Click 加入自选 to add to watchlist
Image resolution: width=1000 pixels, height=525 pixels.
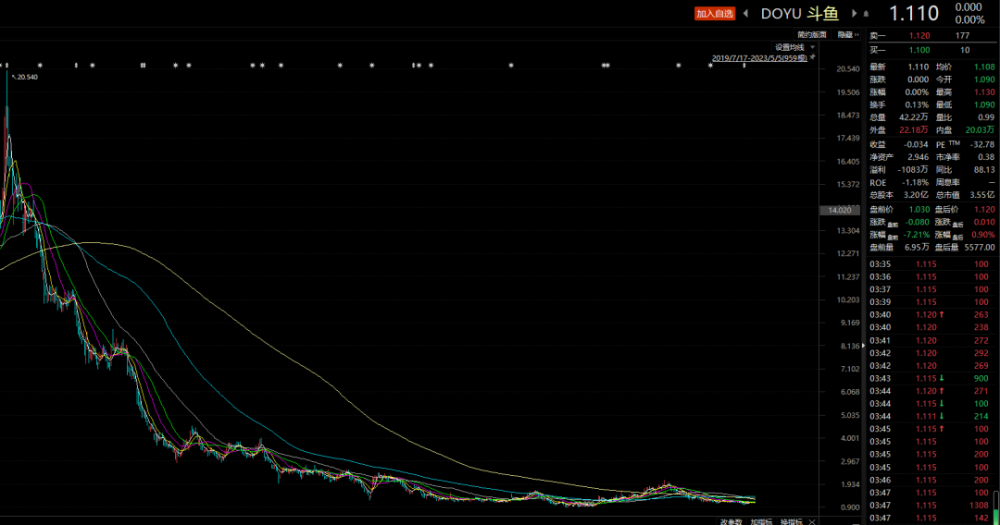coord(714,13)
